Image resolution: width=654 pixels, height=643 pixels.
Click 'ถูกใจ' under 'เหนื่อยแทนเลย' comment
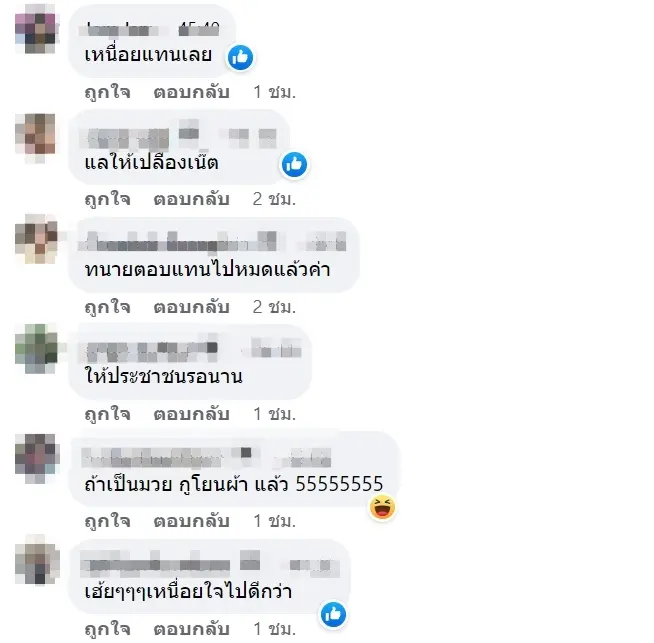(x=108, y=92)
